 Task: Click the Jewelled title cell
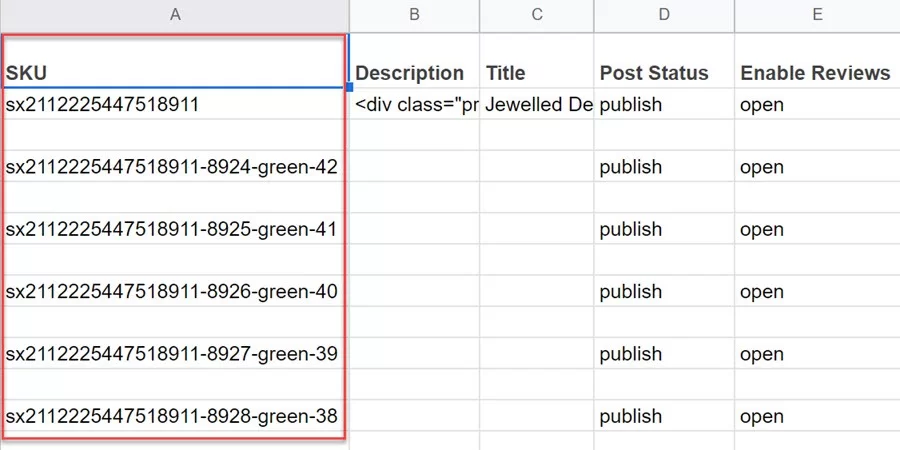pyautogui.click(x=537, y=104)
